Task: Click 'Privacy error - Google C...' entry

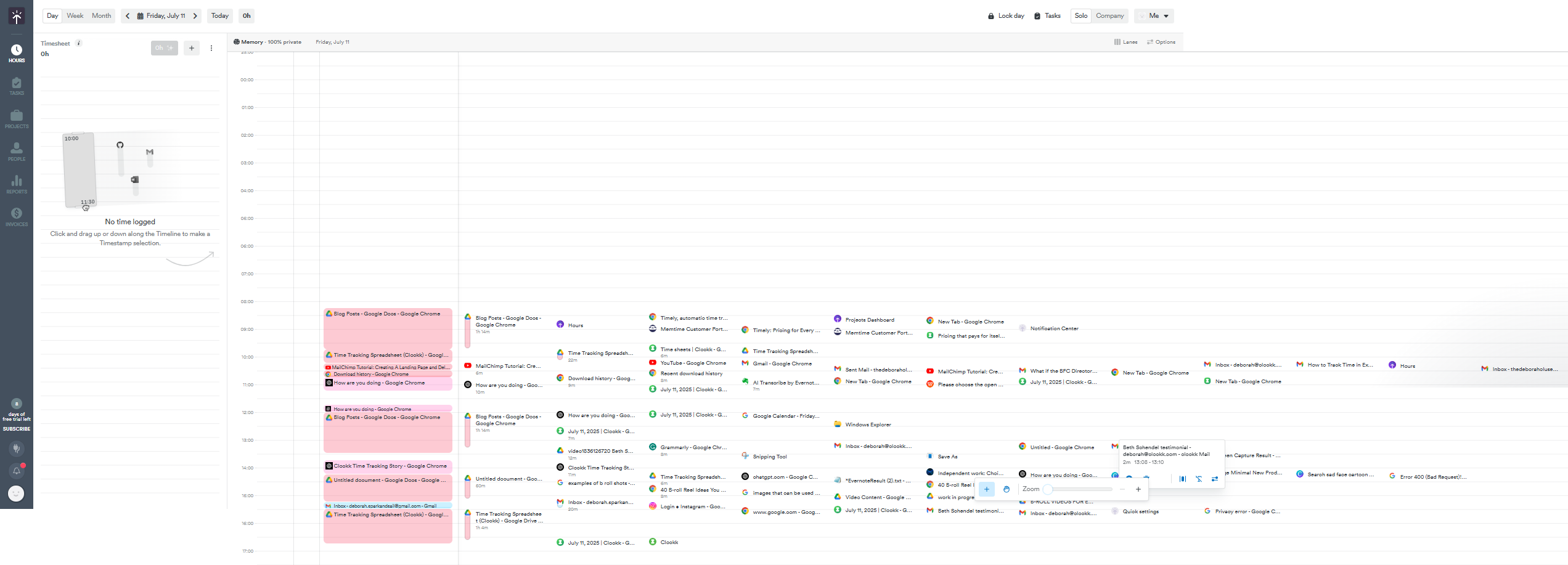Action: 1243,511
